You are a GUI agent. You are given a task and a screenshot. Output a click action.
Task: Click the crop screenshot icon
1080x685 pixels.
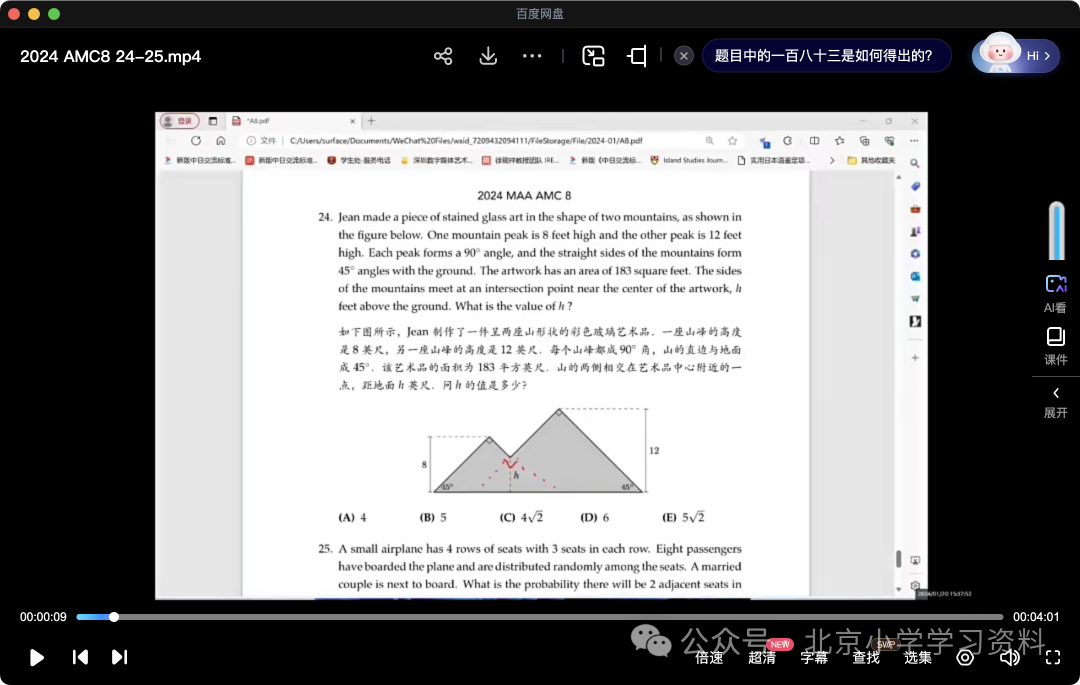[x=637, y=56]
